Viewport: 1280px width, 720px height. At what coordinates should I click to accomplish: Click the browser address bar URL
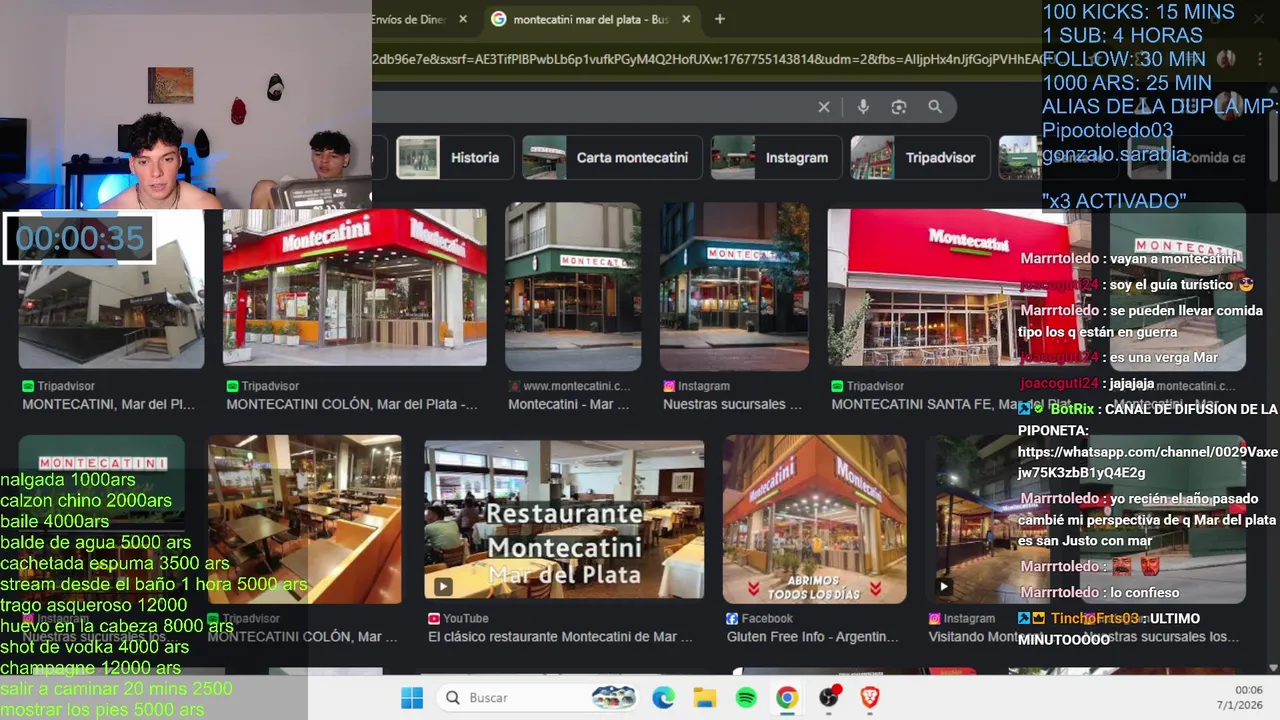(705, 59)
